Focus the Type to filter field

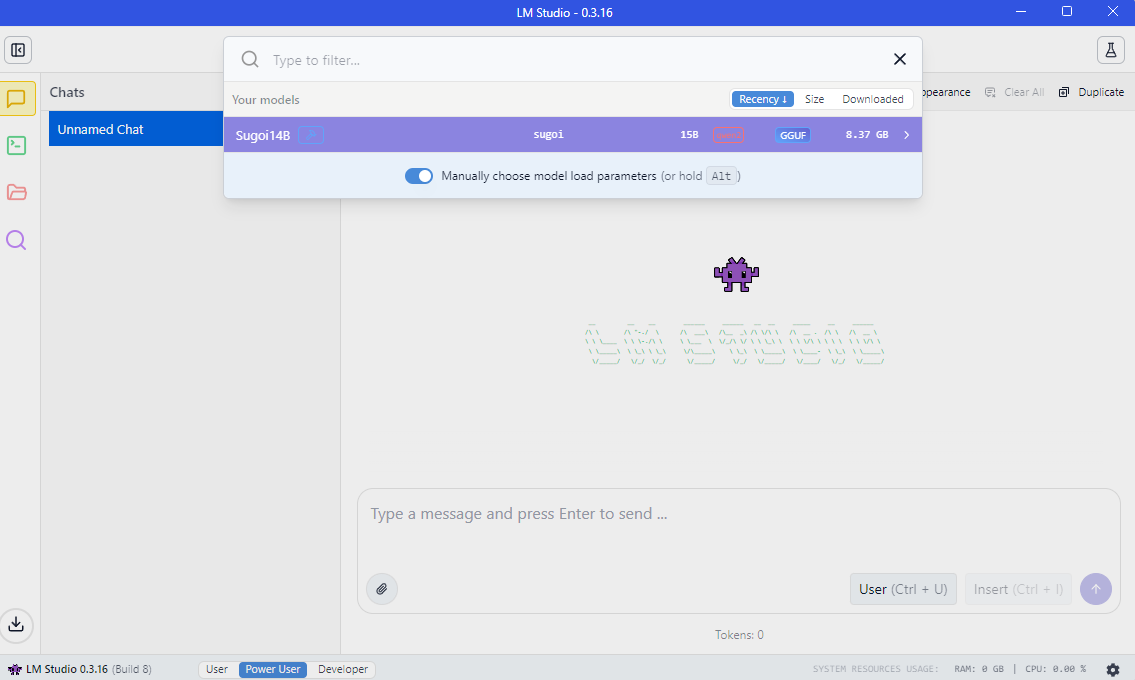[x=575, y=59]
